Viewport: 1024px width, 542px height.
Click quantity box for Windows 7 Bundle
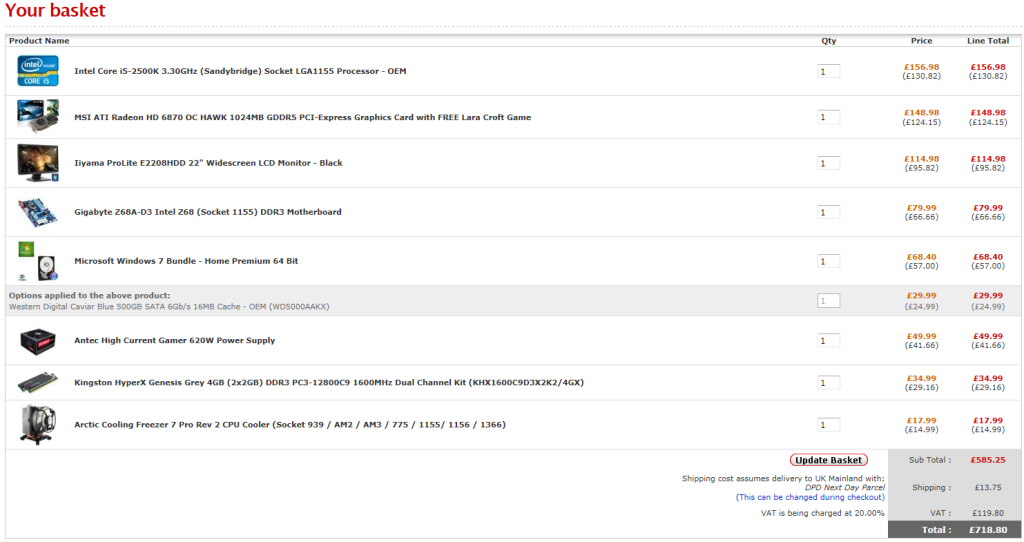click(829, 261)
